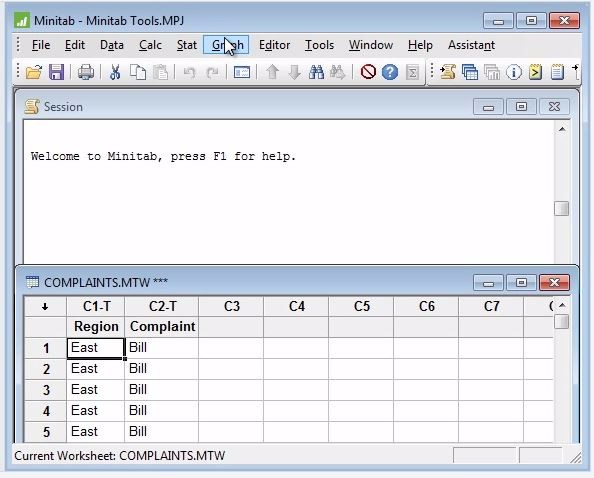Screen dimensions: 594x478
Task: Select the C4 column header
Action: (x=296, y=306)
